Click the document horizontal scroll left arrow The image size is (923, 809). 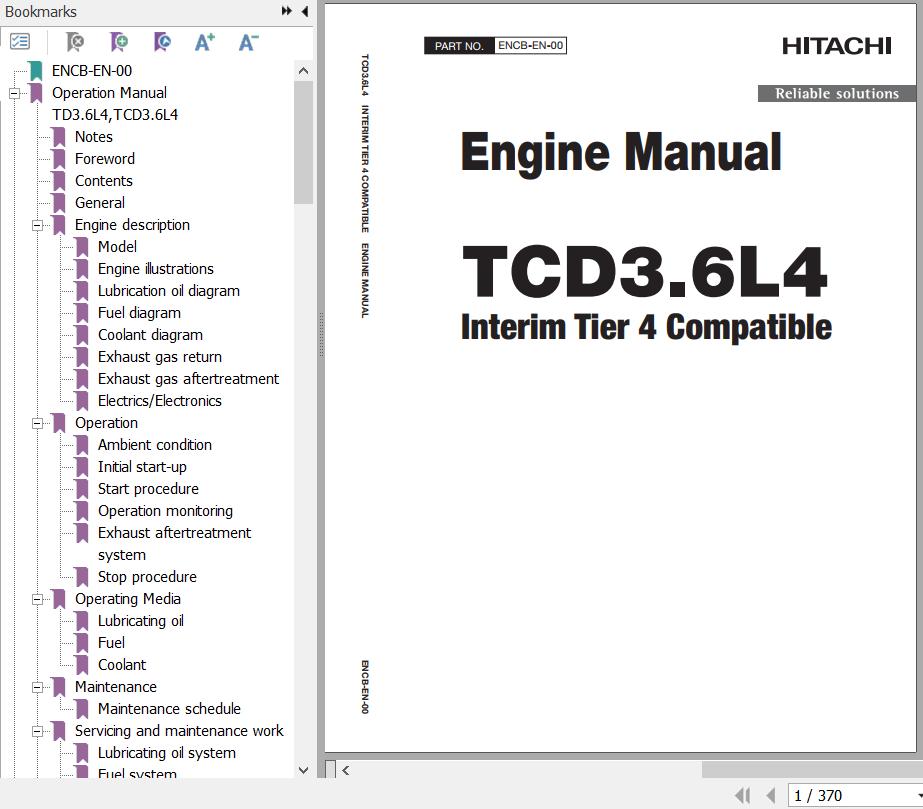click(x=346, y=770)
